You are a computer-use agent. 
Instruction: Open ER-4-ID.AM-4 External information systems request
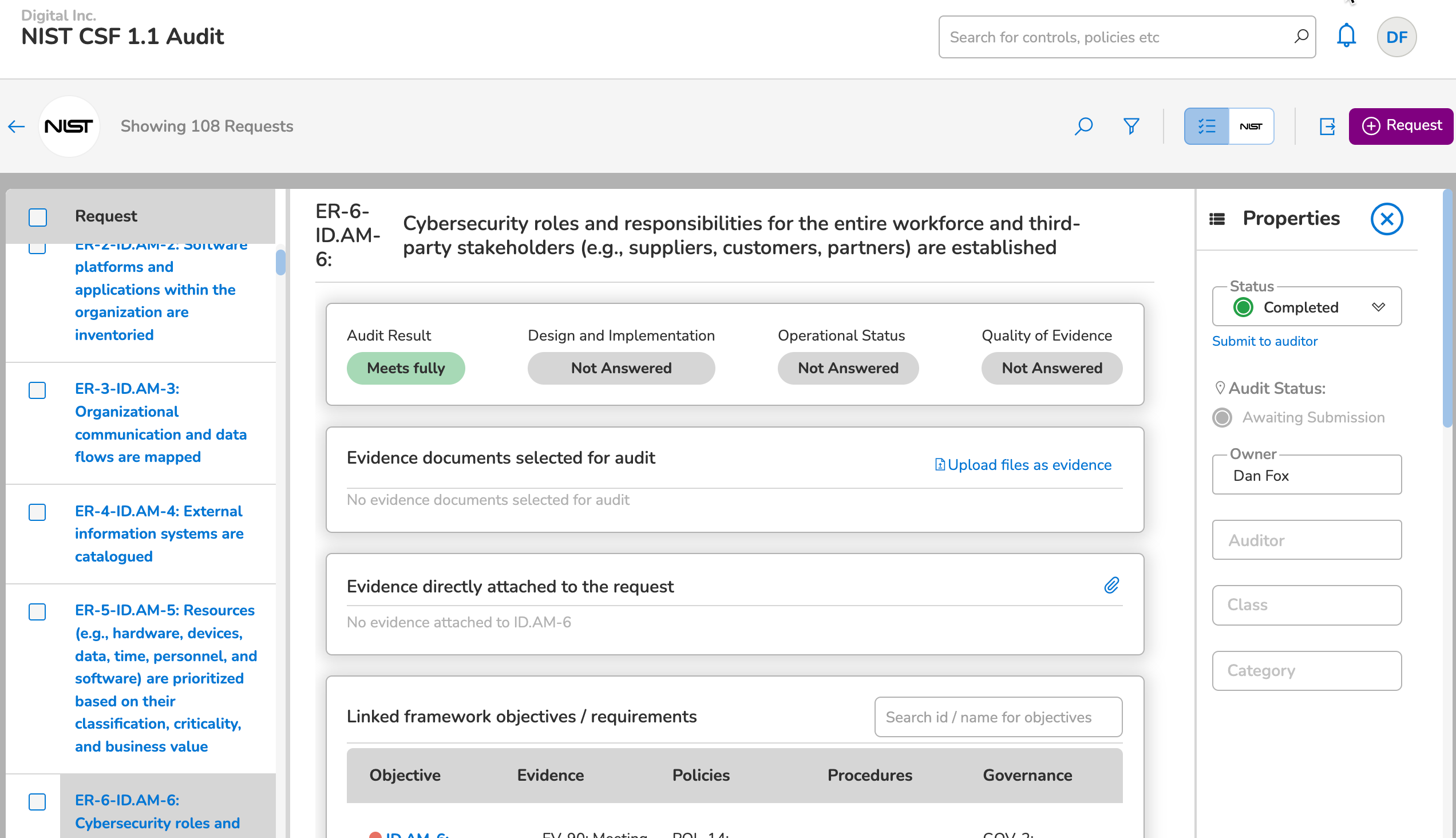159,533
